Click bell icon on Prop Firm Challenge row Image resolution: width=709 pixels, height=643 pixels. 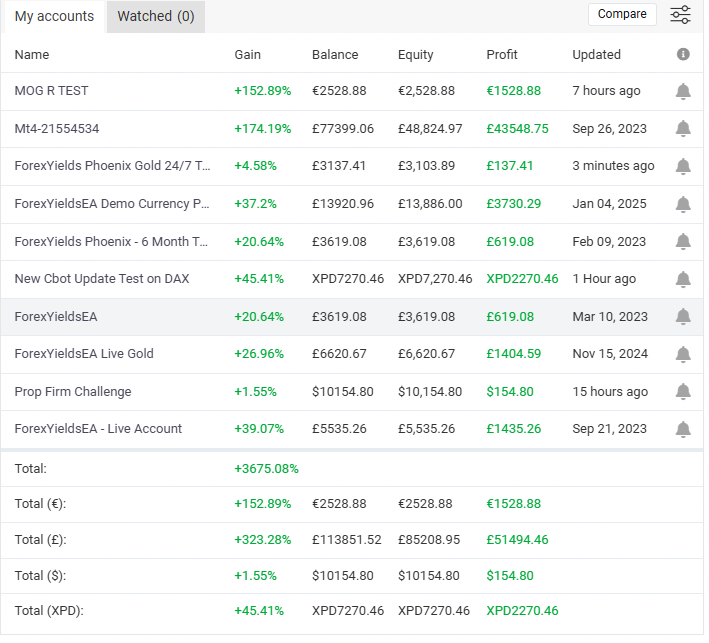click(683, 392)
